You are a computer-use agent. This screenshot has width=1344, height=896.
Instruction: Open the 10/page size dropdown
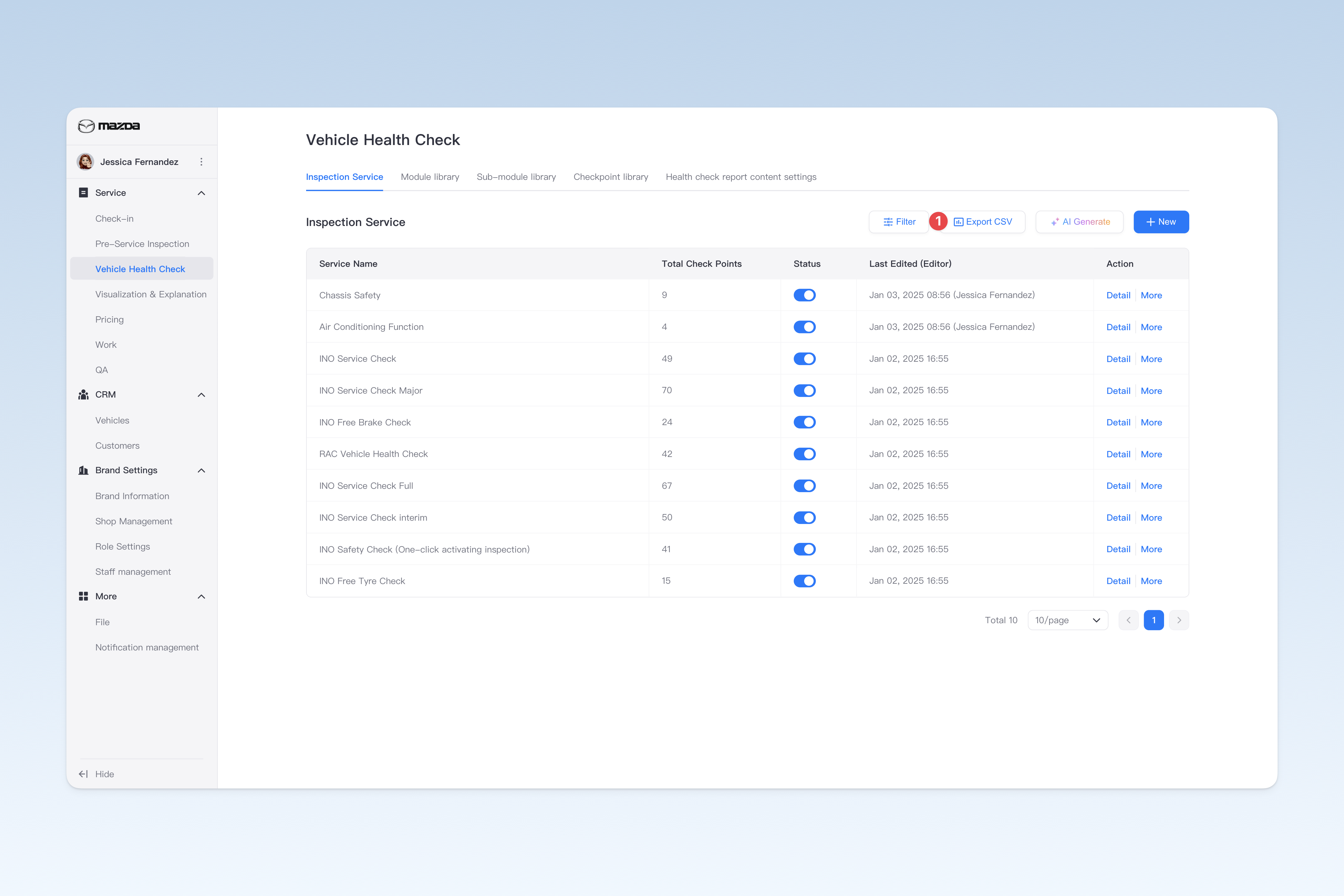click(1068, 620)
